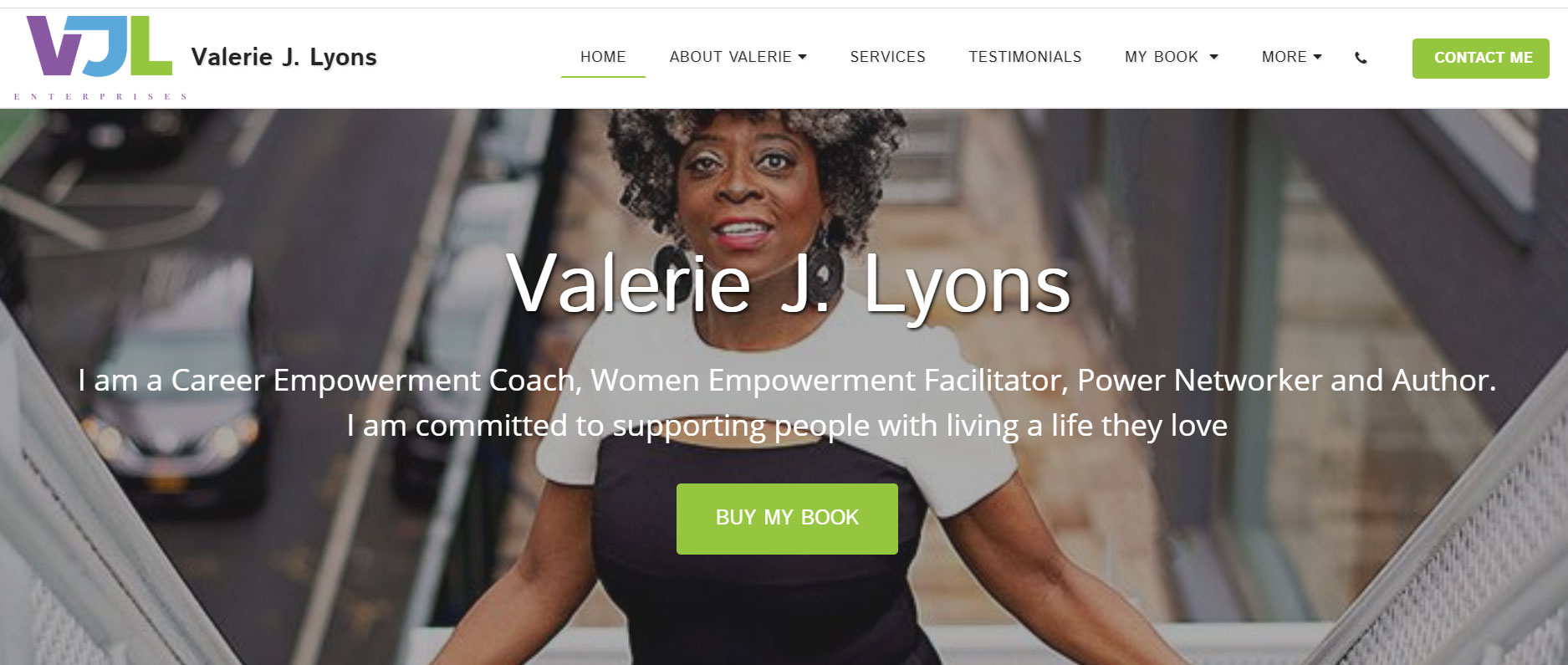Click the ENTERPRISES text under the logo
This screenshot has width=1568, height=665.
pyautogui.click(x=100, y=96)
